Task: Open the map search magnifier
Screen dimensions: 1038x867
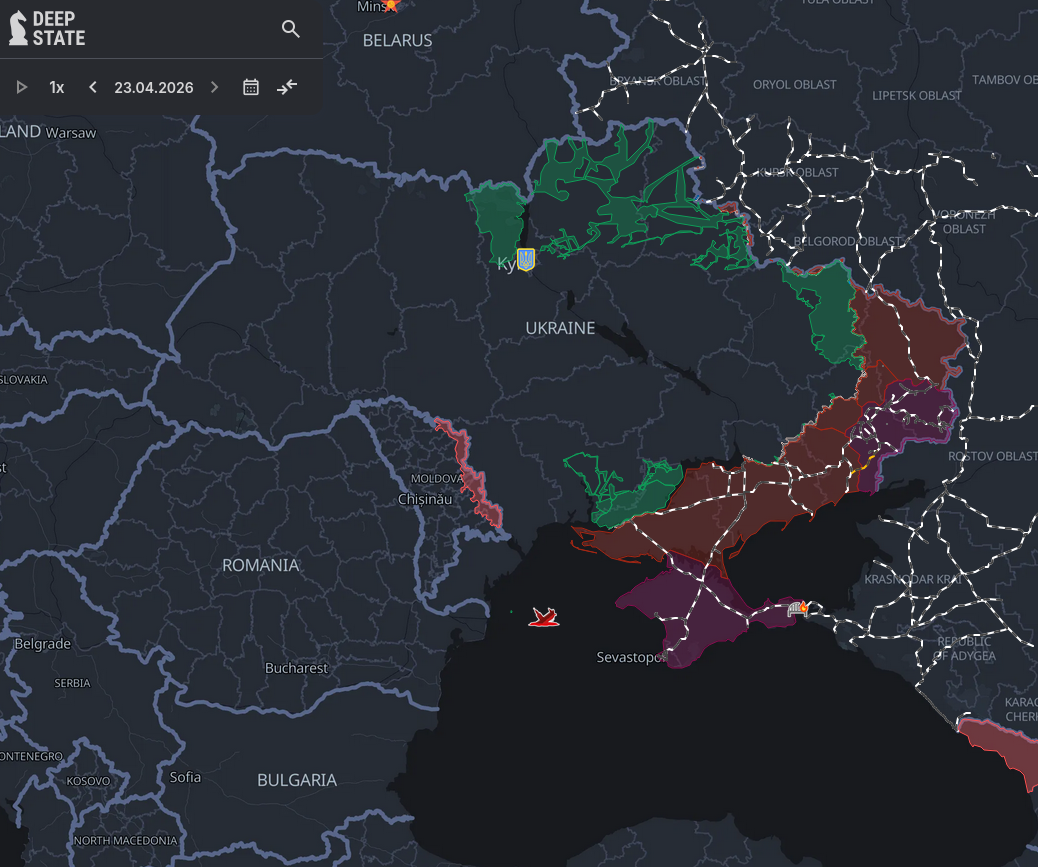Action: pyautogui.click(x=291, y=28)
